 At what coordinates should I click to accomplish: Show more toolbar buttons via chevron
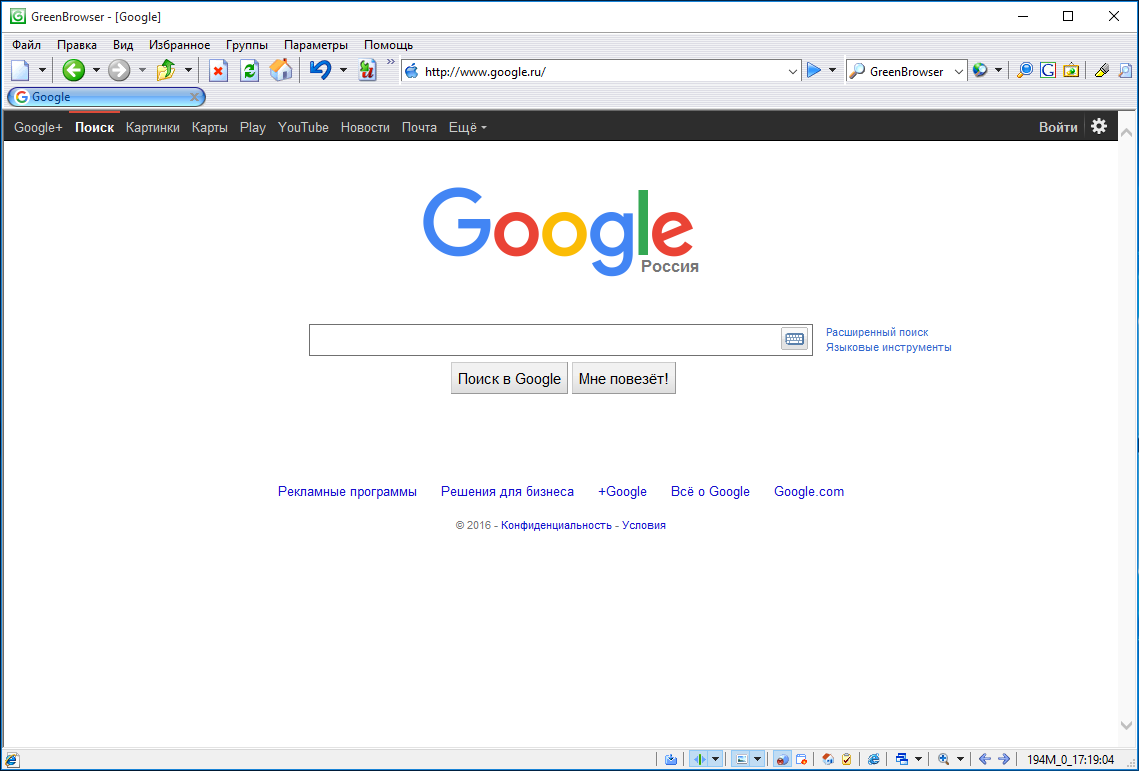point(391,62)
